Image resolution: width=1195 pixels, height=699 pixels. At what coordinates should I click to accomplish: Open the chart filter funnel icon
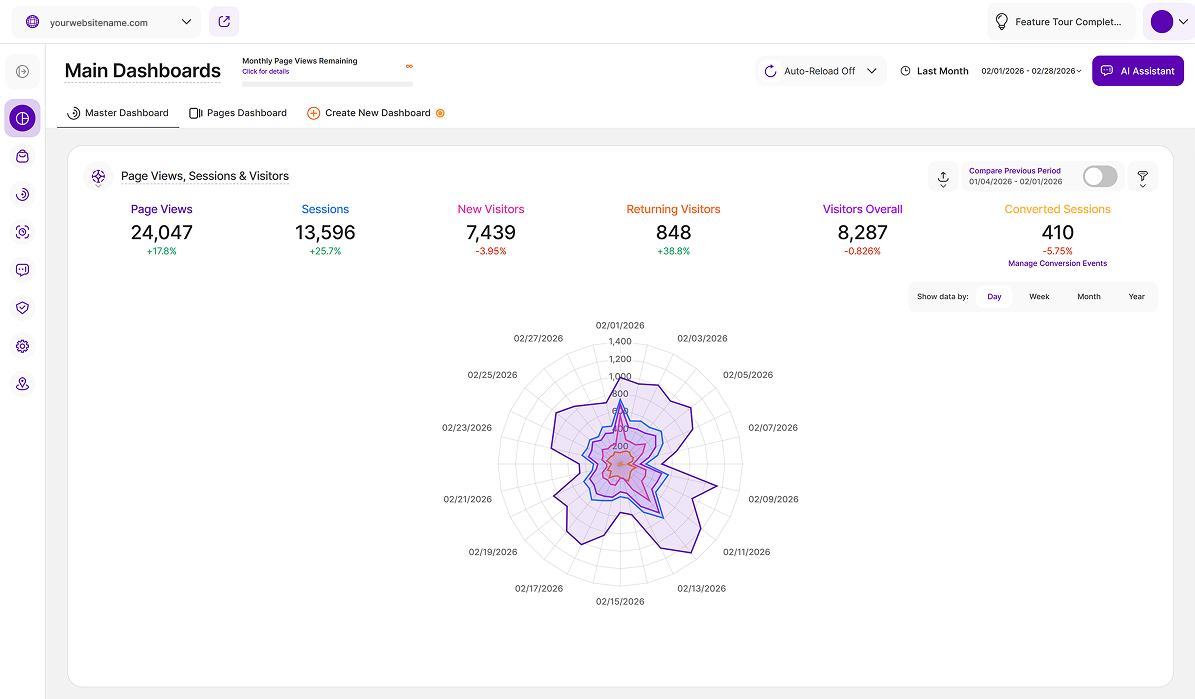click(1142, 177)
